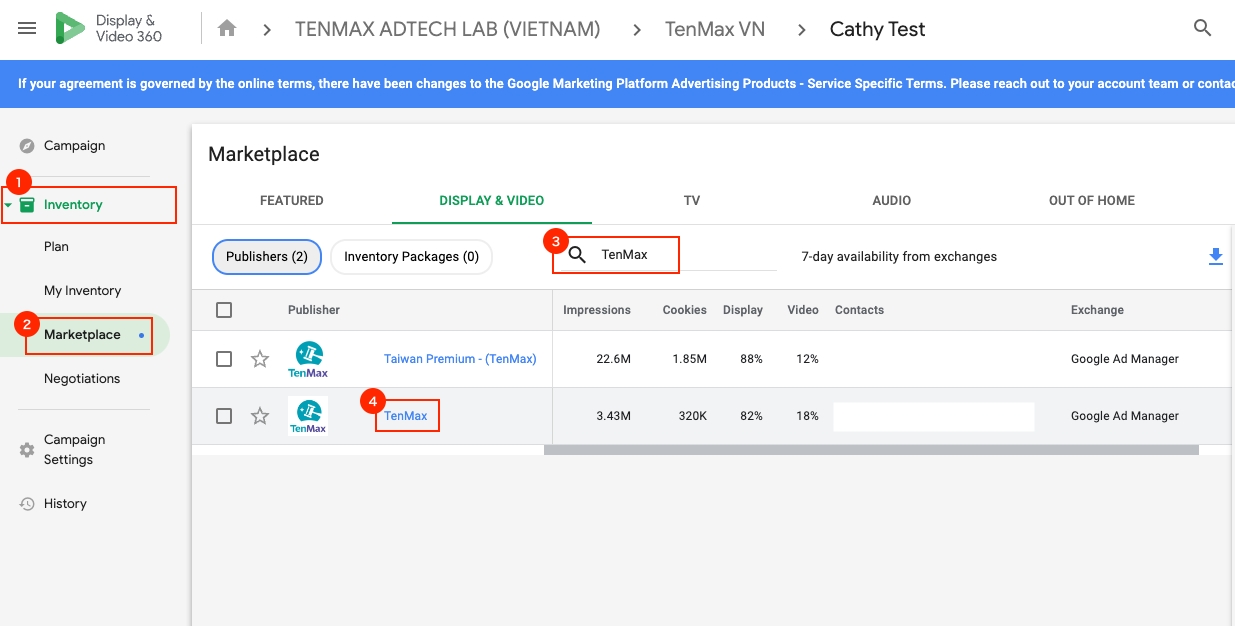Click the Campaign compass icon

point(27,146)
